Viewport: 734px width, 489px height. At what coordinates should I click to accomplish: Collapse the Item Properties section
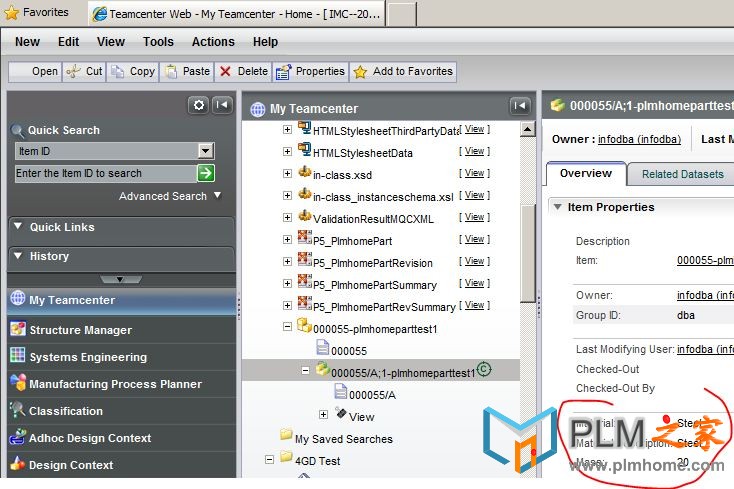pyautogui.click(x=558, y=207)
